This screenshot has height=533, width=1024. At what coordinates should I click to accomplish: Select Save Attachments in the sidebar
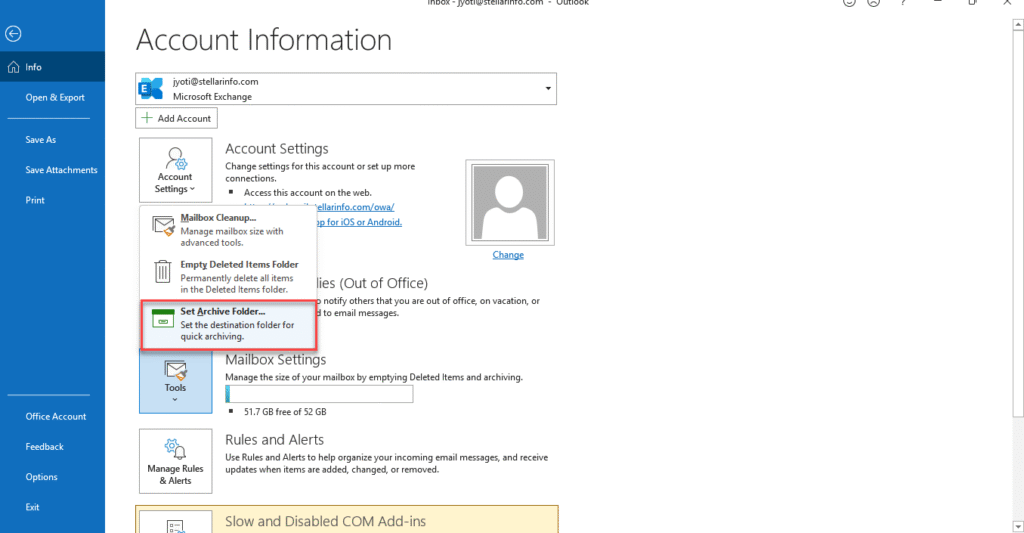tap(61, 170)
